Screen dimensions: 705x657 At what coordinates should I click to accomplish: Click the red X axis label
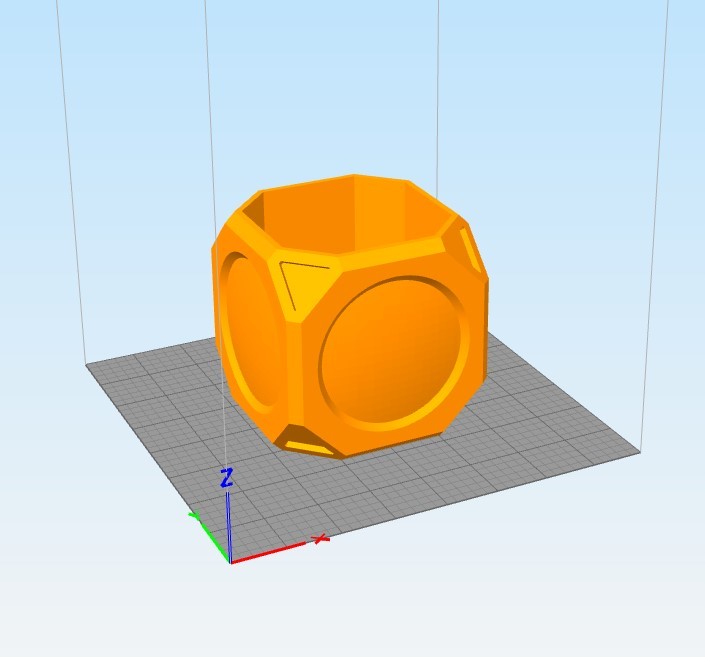click(321, 538)
